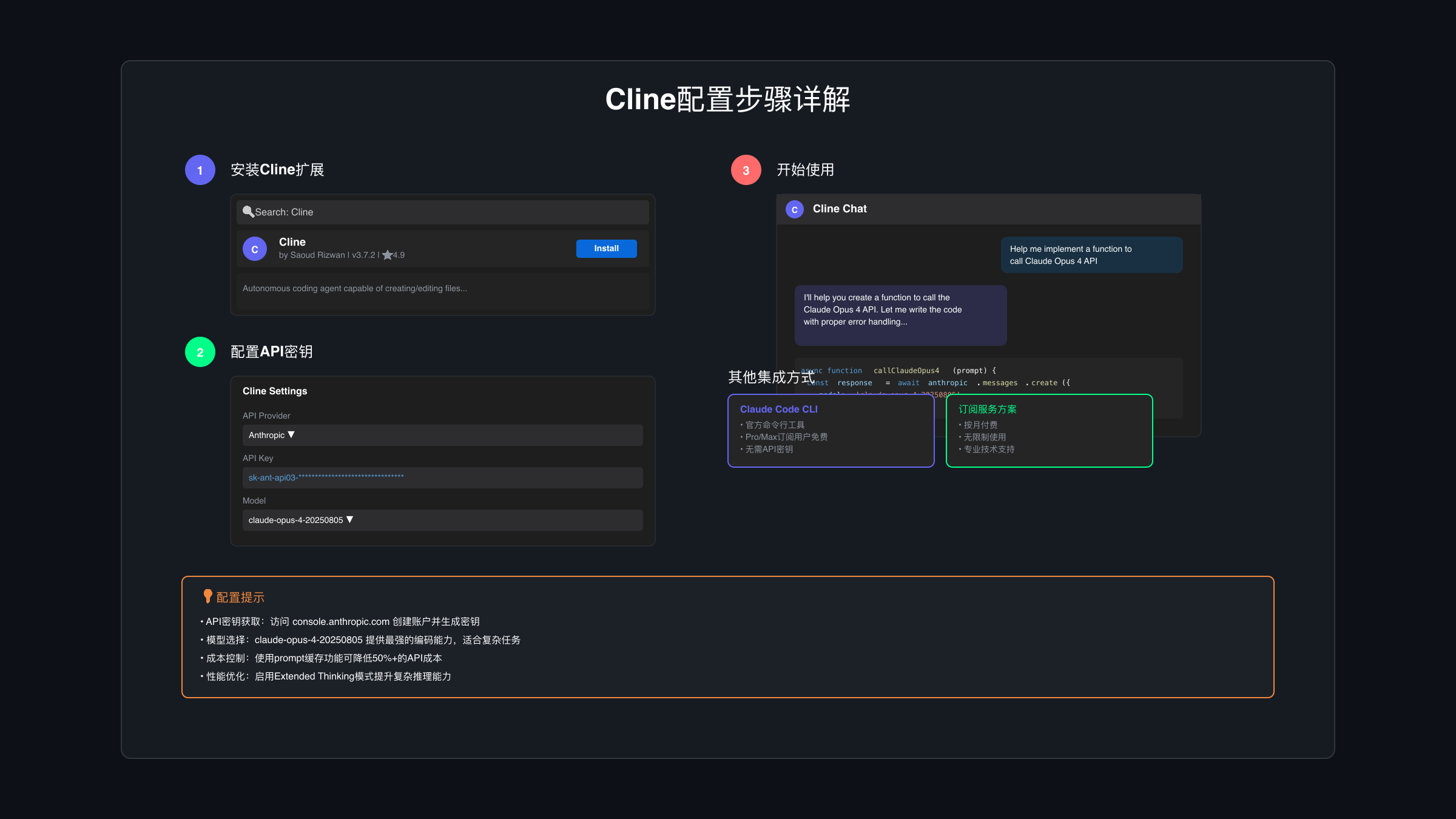Install the Cline extension
Viewport: 1456px width, 819px height.
click(607, 249)
